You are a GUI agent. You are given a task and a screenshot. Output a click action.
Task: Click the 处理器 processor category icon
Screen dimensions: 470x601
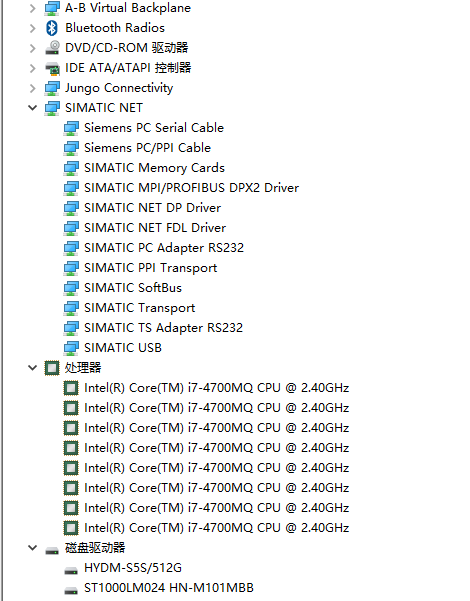(x=52, y=368)
